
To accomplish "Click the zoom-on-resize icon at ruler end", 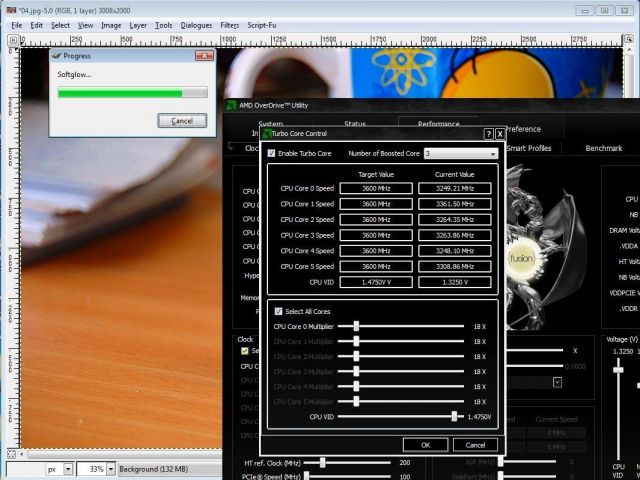I will 628,40.
